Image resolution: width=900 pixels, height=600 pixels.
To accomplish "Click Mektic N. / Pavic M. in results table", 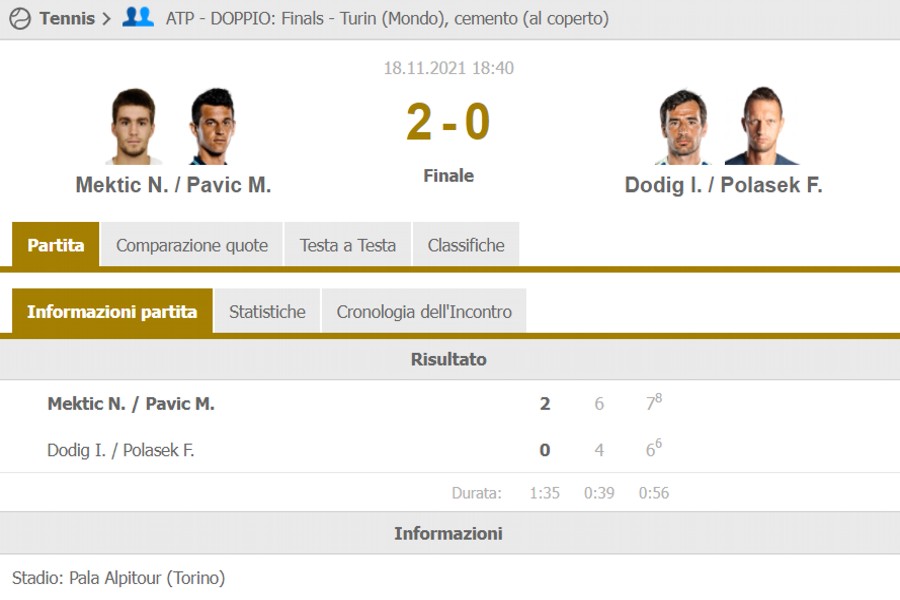I will pos(131,404).
